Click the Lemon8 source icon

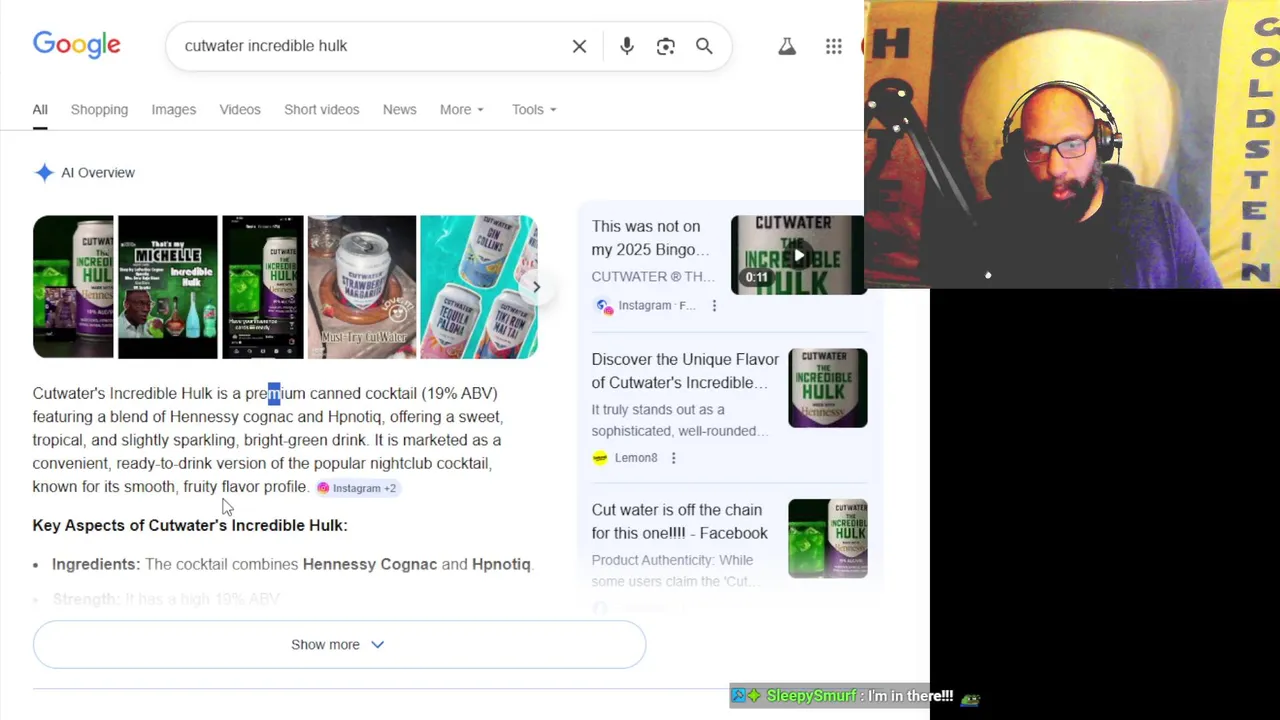(x=600, y=458)
